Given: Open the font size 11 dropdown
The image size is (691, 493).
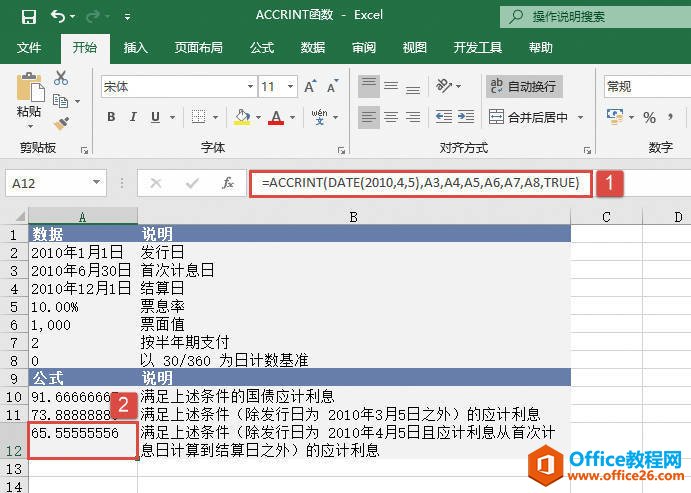Looking at the screenshot, I should (290, 86).
